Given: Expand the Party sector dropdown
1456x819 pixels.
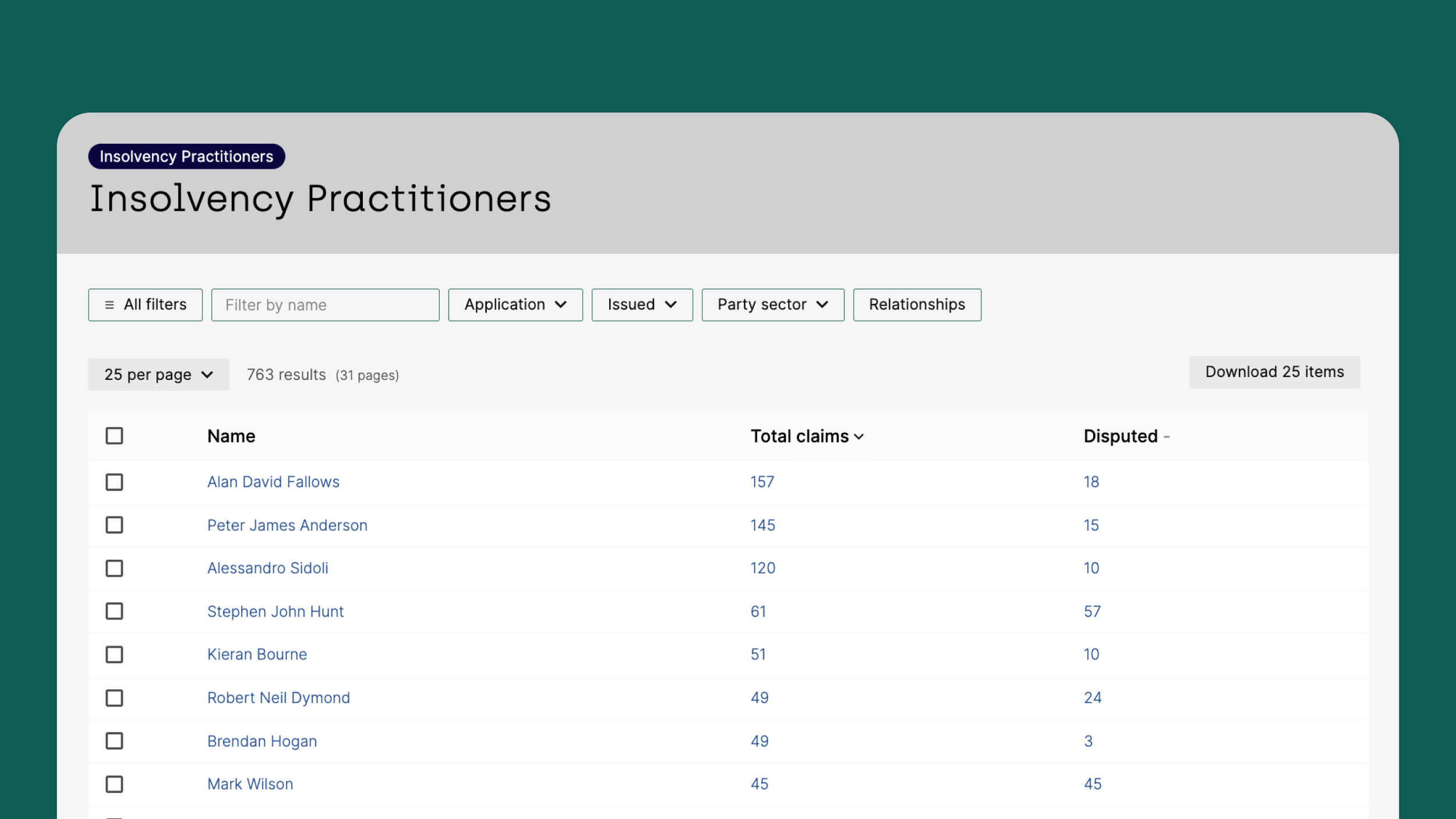Looking at the screenshot, I should tap(772, 305).
